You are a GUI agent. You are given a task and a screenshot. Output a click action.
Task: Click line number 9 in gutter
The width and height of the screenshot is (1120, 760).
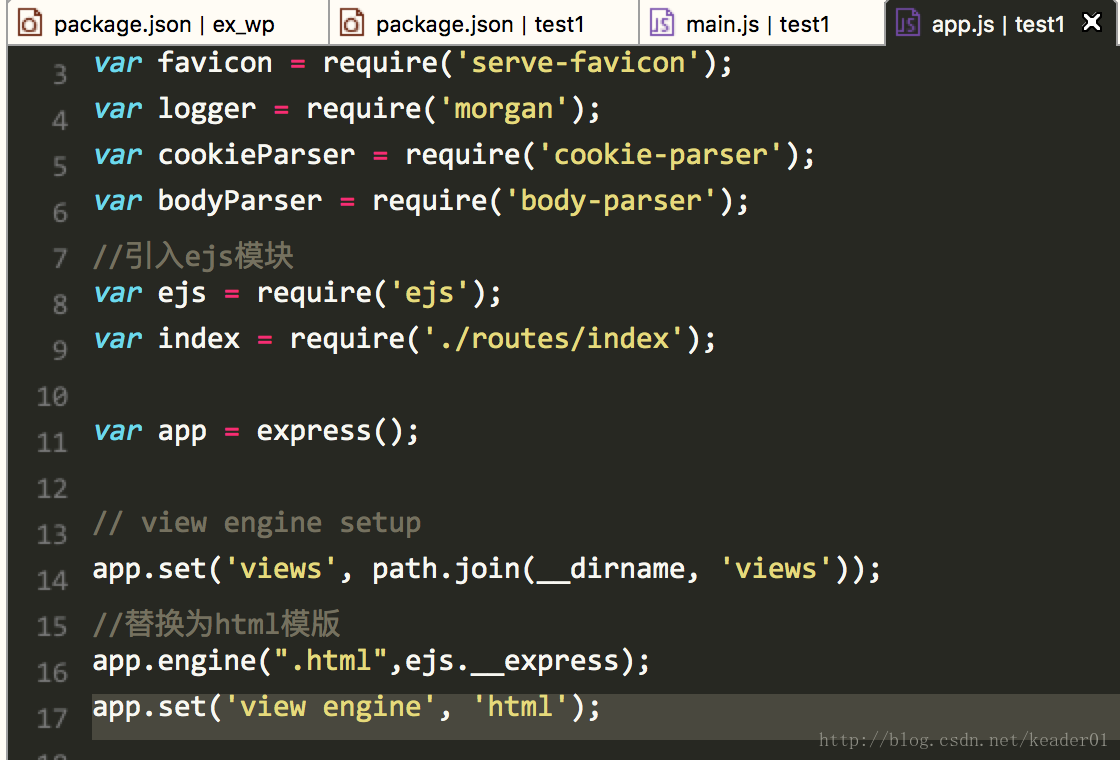pyautogui.click(x=60, y=350)
